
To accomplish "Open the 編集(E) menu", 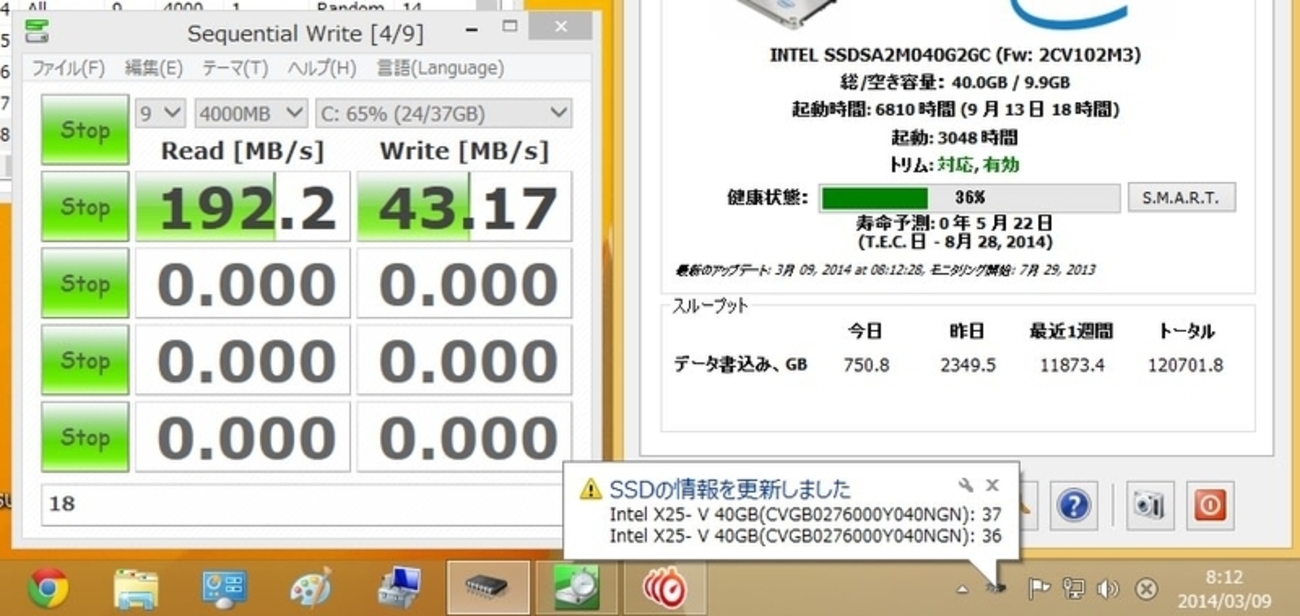I will (153, 68).
